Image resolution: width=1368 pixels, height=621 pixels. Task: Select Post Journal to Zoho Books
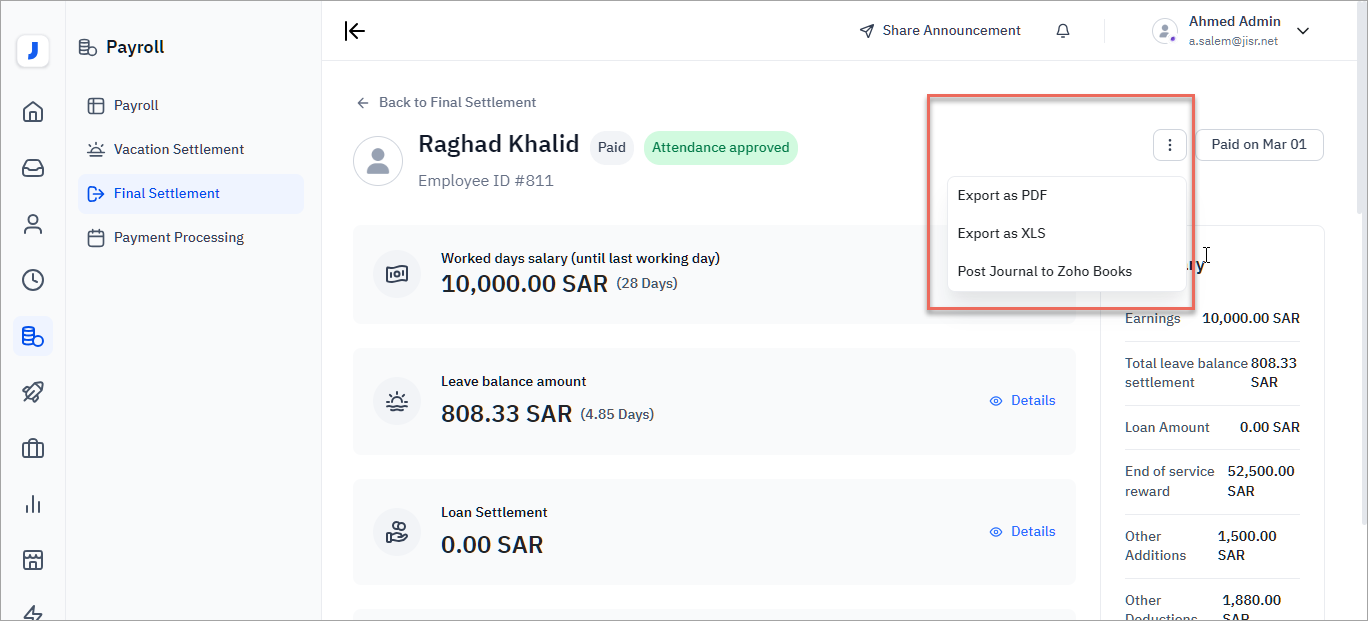(1044, 271)
